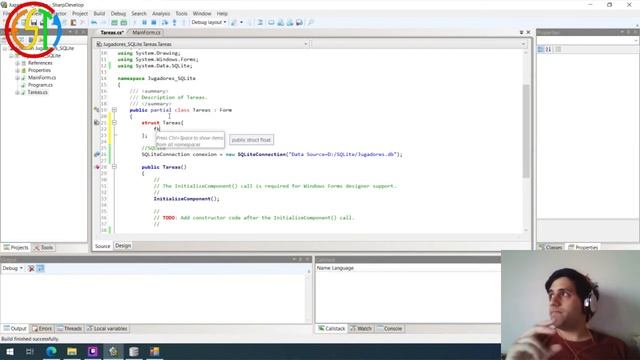Close the active Tareas.cs editor tab
The image size is (640, 360).
(529, 32)
